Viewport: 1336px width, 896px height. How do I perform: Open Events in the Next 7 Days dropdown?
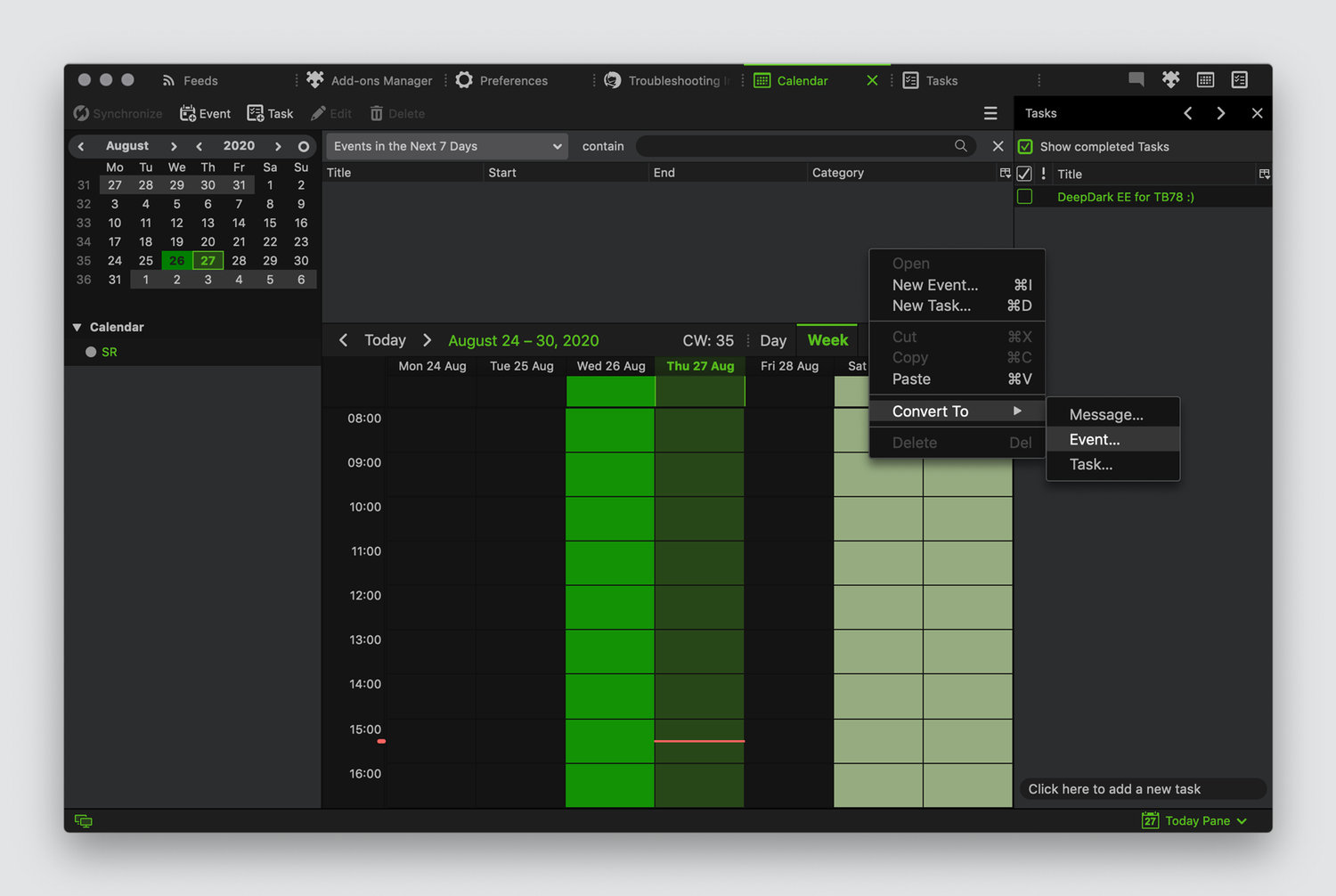point(448,146)
